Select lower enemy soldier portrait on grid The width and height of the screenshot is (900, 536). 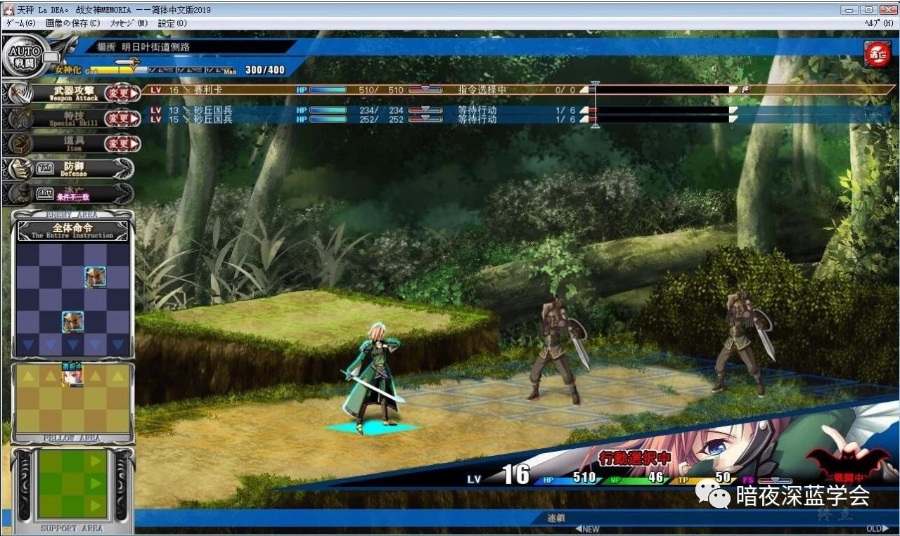coord(72,321)
